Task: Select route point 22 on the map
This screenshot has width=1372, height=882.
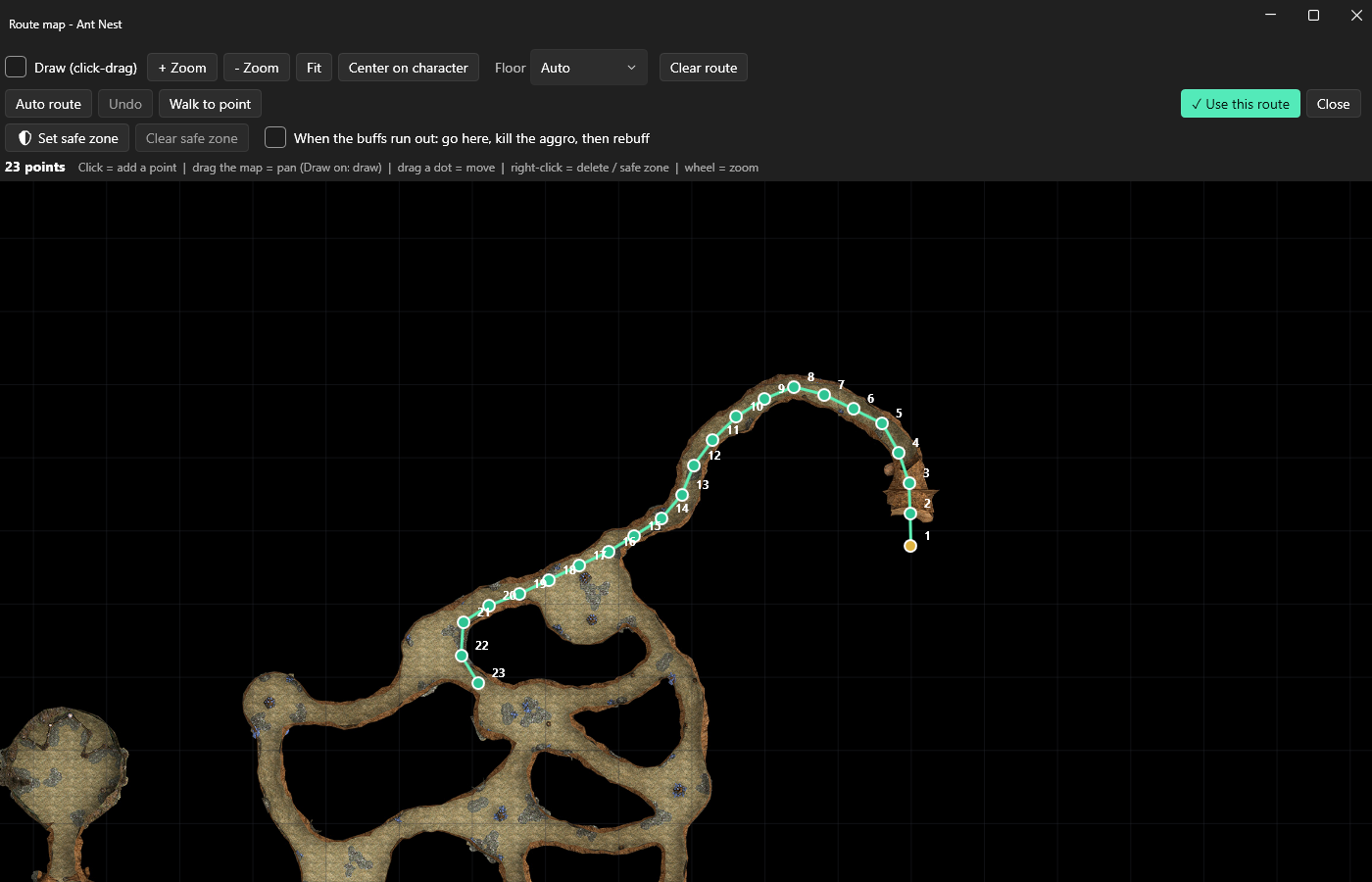Action: pos(462,656)
